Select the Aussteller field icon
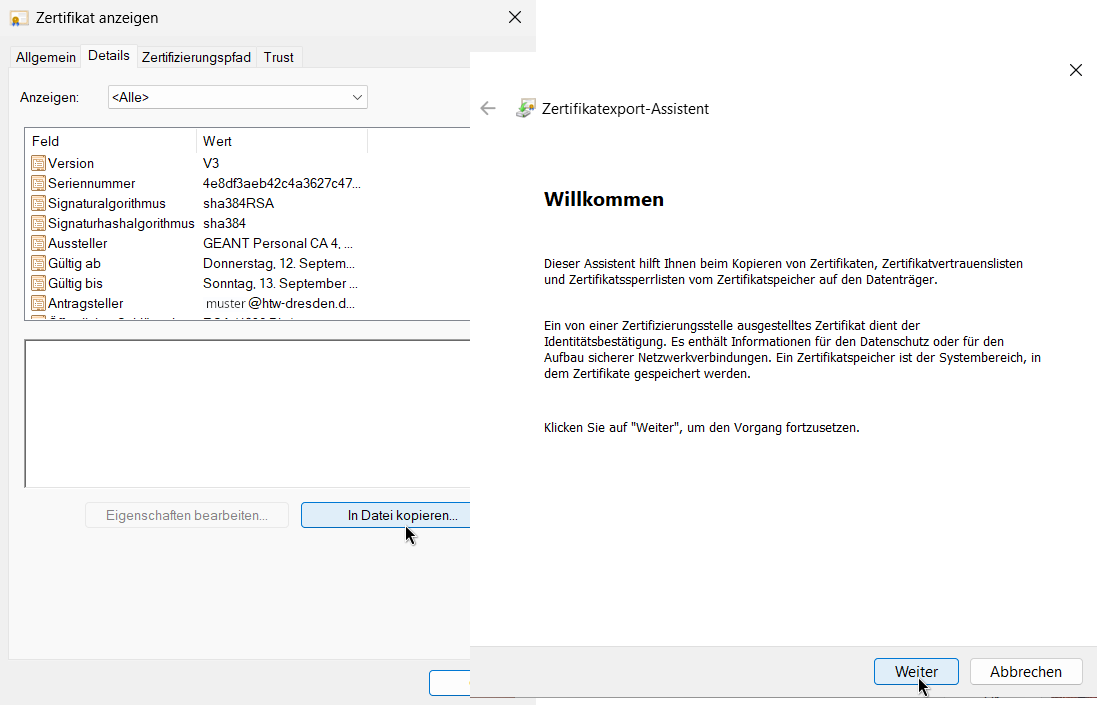The image size is (1097, 705). (39, 243)
